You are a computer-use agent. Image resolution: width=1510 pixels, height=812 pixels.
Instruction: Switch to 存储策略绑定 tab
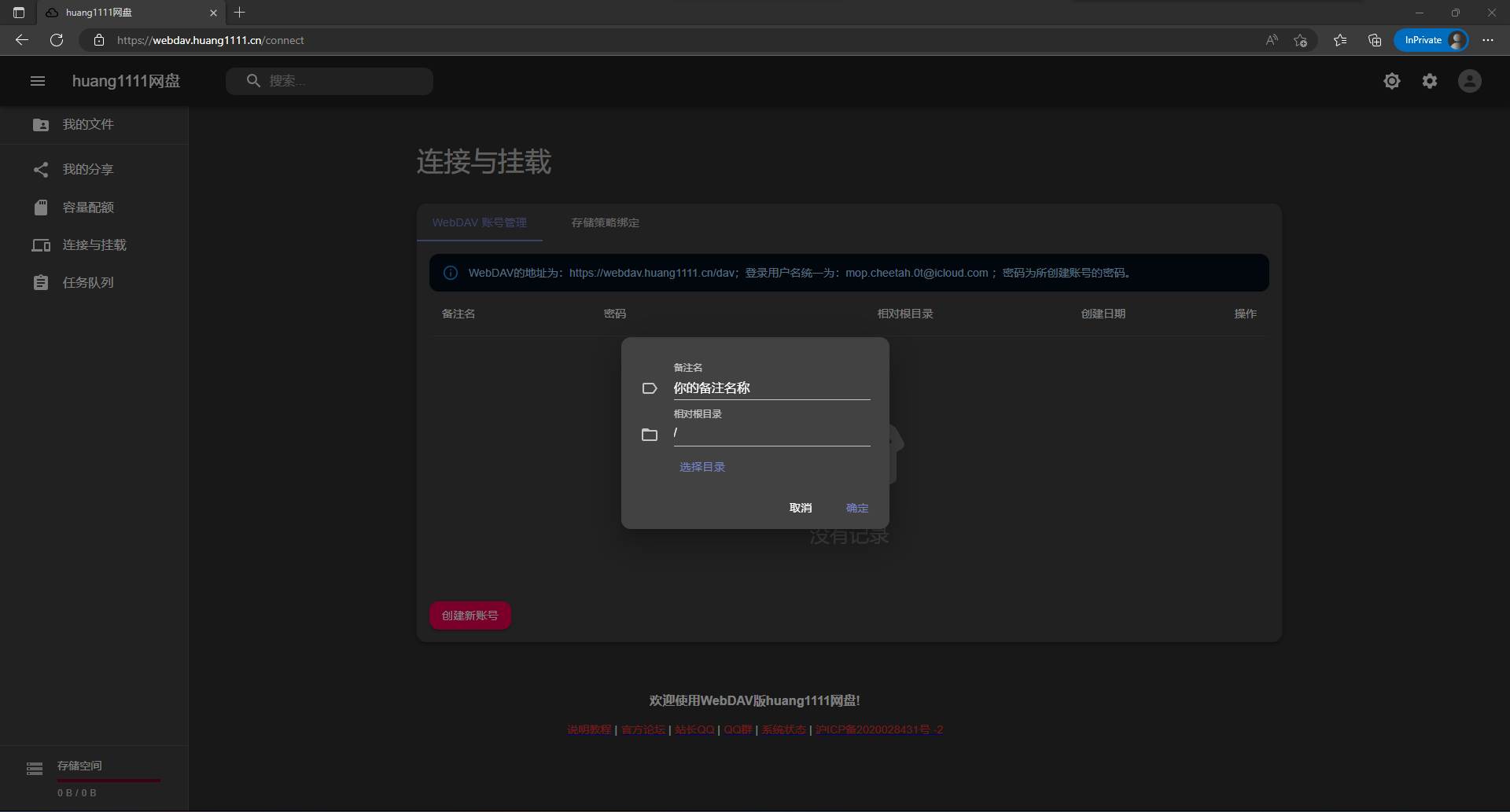click(605, 223)
